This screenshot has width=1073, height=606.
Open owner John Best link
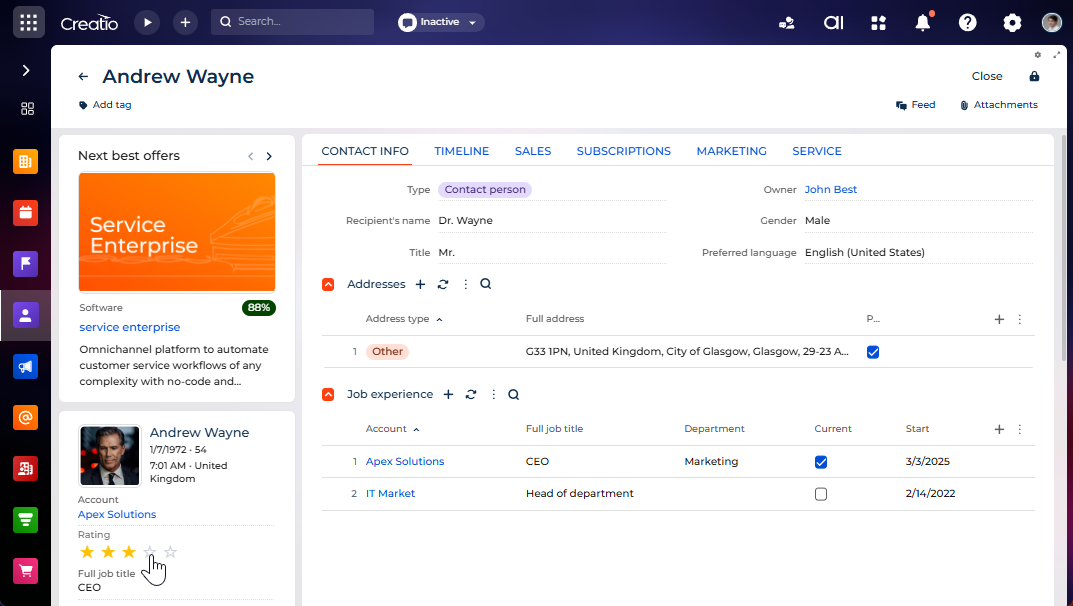pos(831,189)
